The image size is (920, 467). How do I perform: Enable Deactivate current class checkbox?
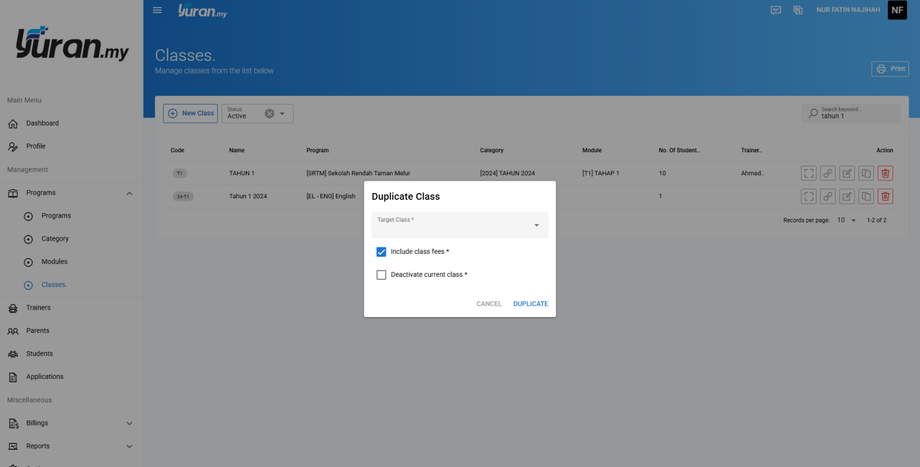(381, 275)
